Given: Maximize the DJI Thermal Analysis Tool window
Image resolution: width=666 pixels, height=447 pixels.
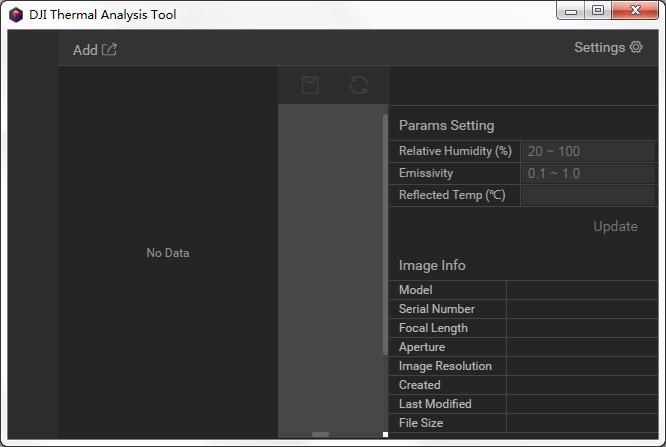Looking at the screenshot, I should tap(598, 12).
